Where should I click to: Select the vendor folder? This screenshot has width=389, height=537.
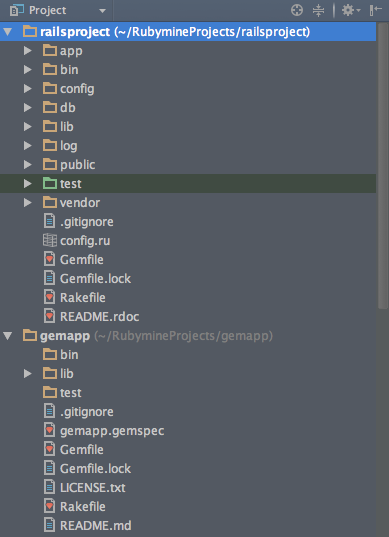coord(80,202)
